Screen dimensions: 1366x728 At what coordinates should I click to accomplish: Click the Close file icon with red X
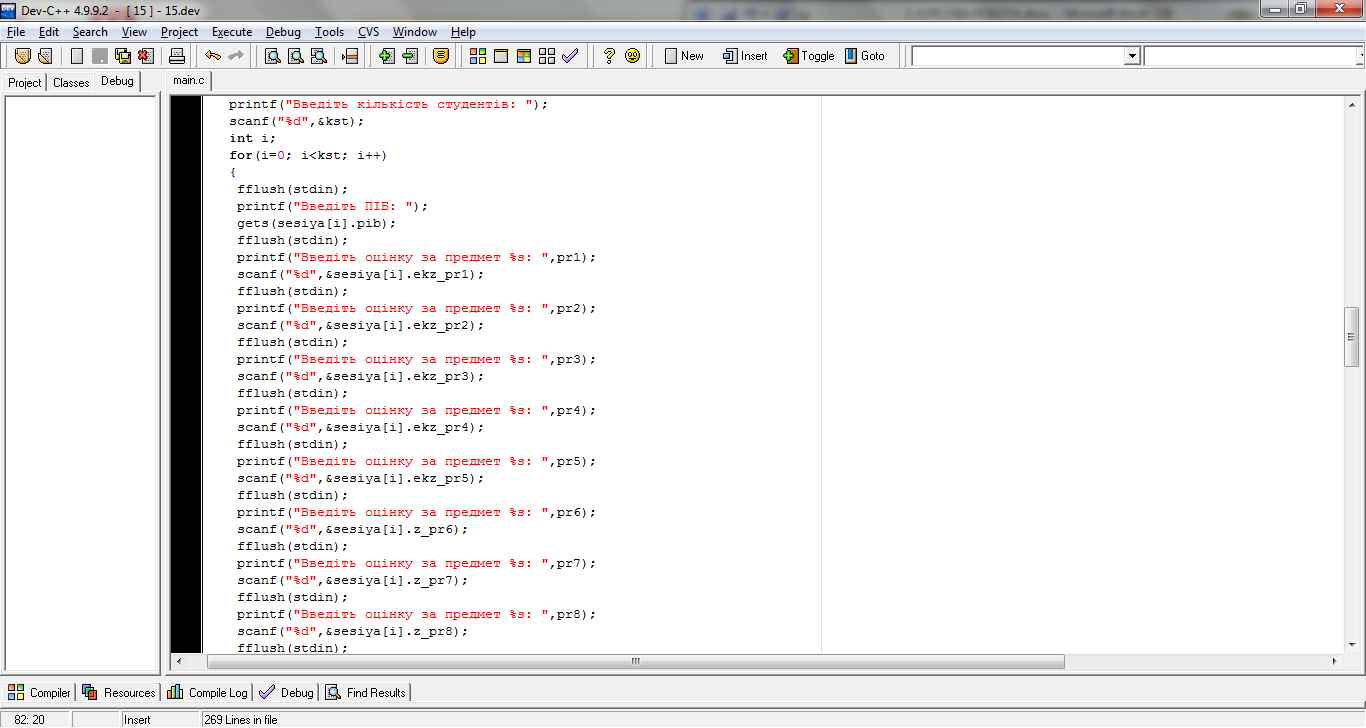coord(146,56)
